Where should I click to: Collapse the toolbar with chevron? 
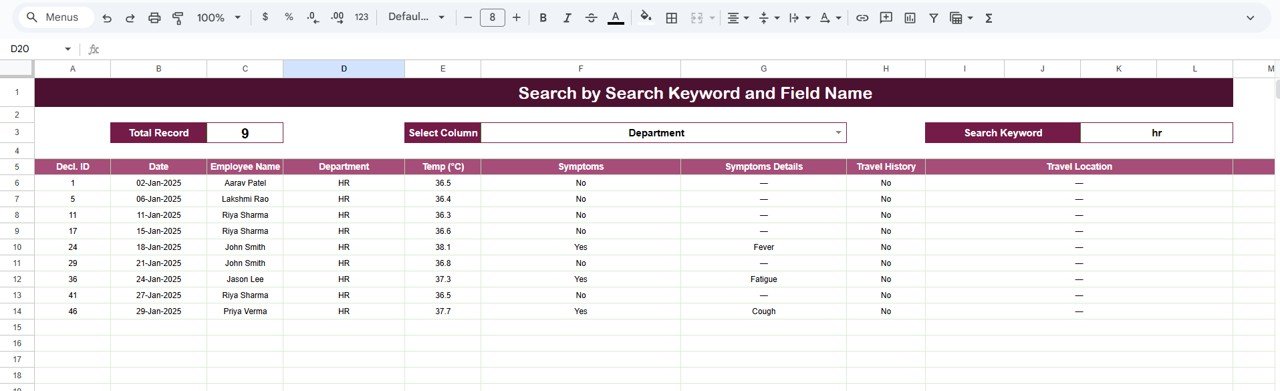(x=1250, y=18)
